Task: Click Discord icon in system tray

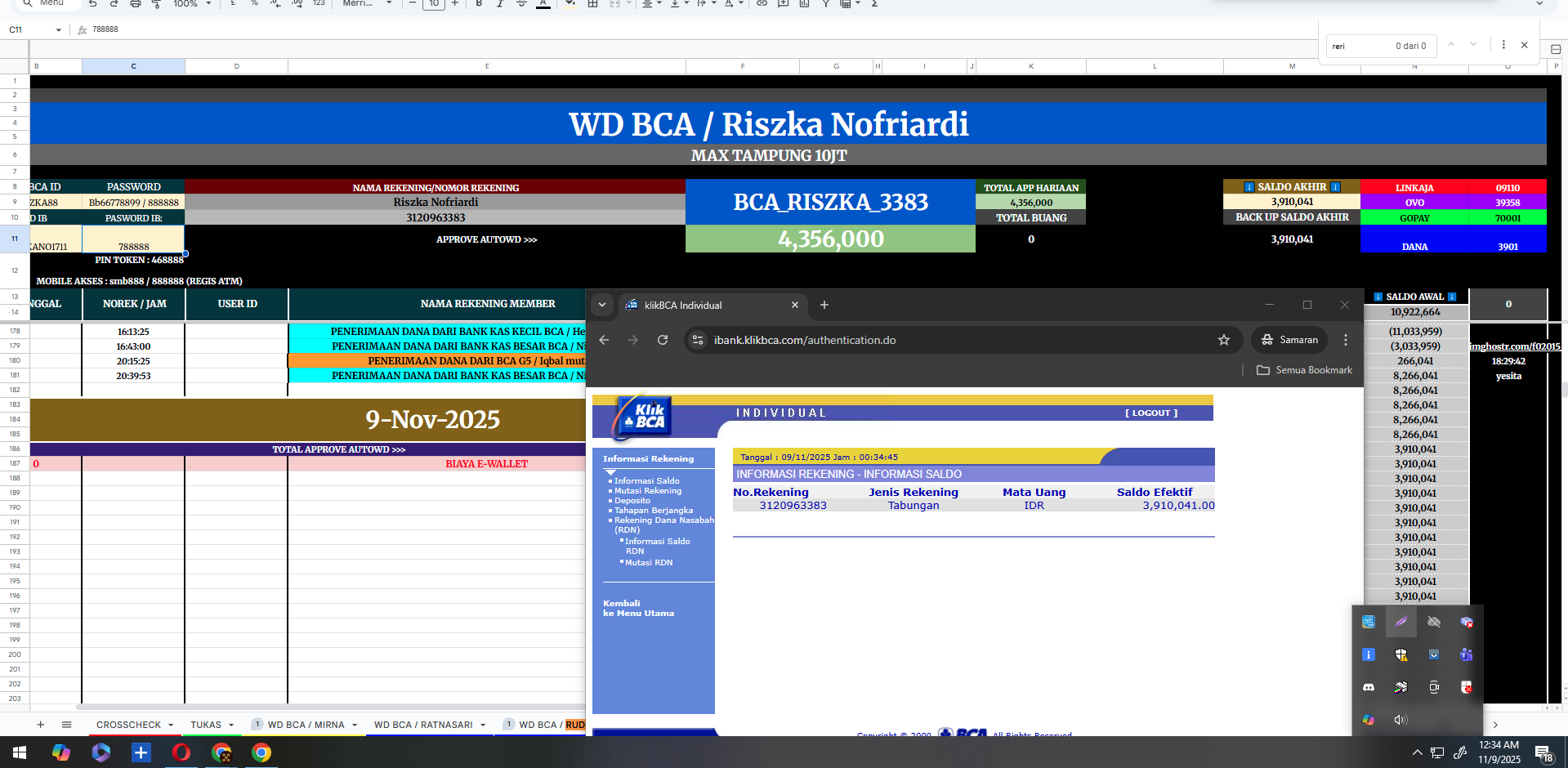Action: point(1369,687)
